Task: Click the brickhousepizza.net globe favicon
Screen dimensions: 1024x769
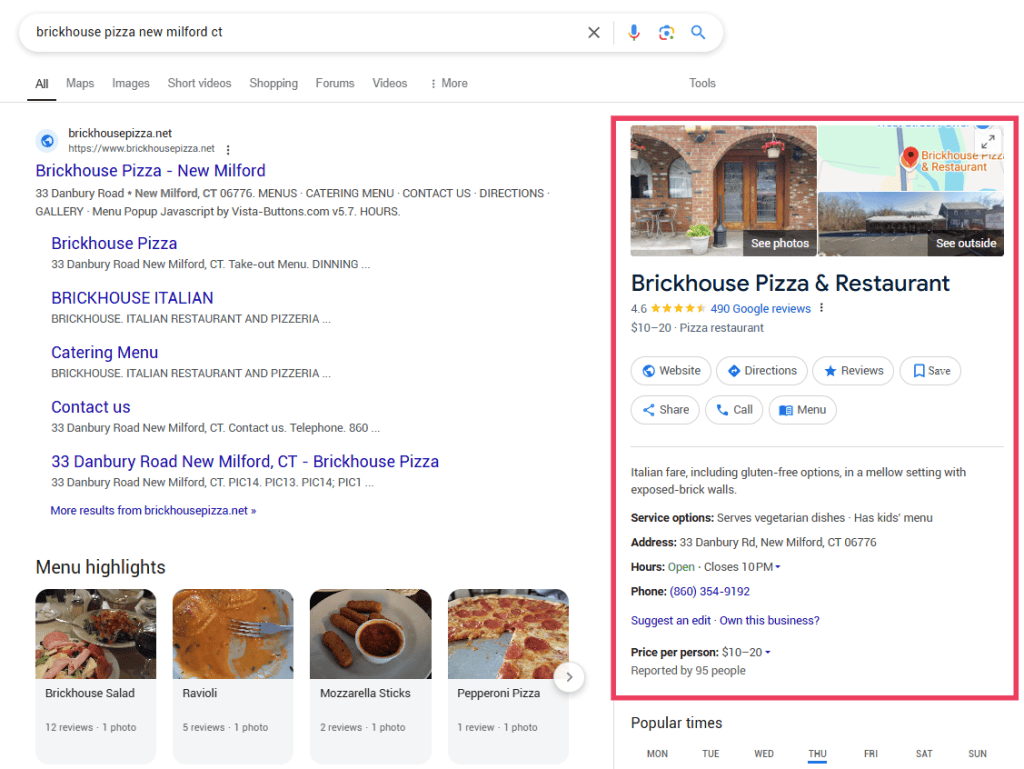Action: tap(47, 140)
